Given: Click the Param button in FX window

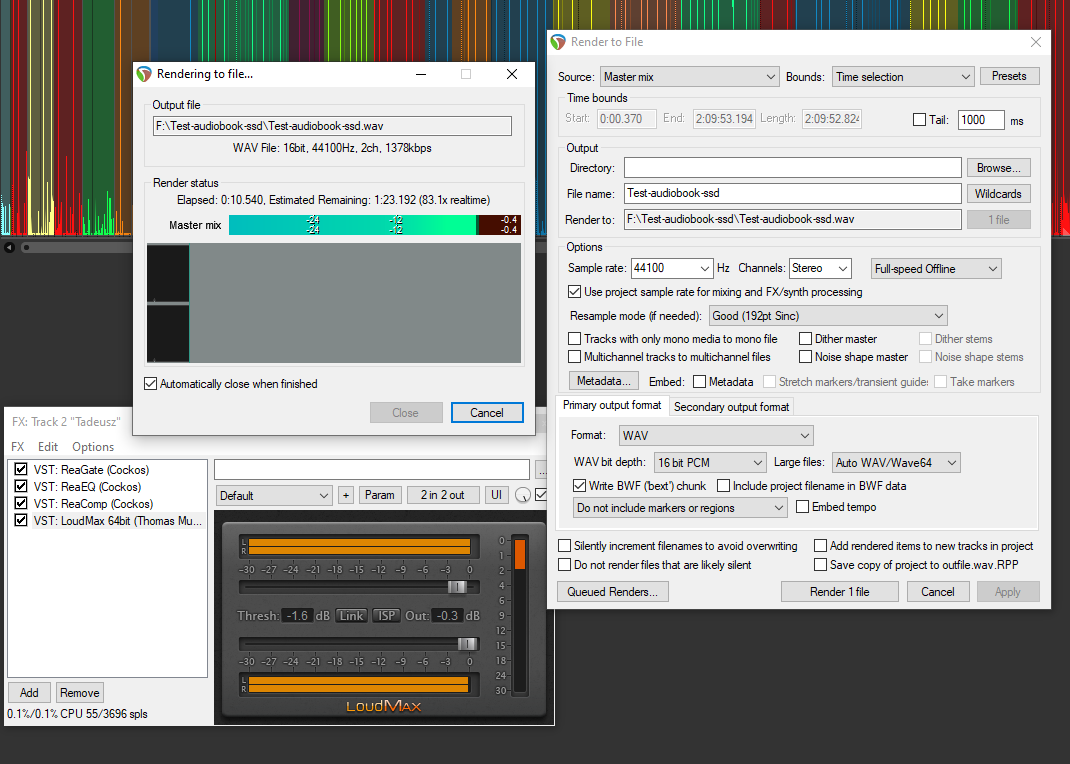Looking at the screenshot, I should [x=380, y=495].
